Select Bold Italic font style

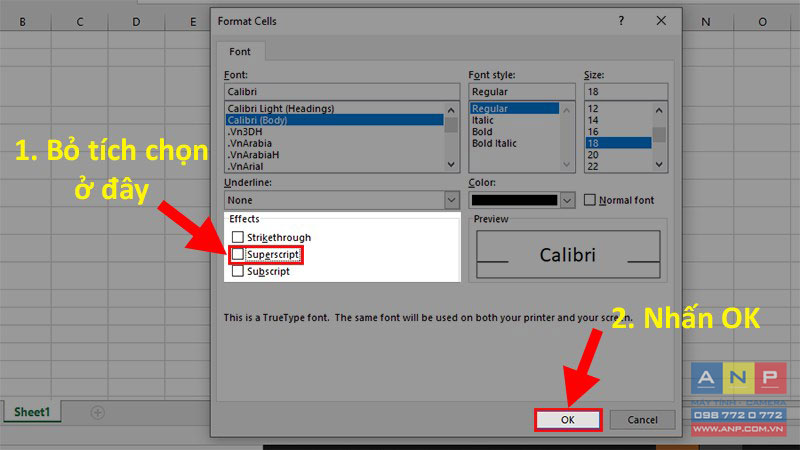click(x=514, y=143)
